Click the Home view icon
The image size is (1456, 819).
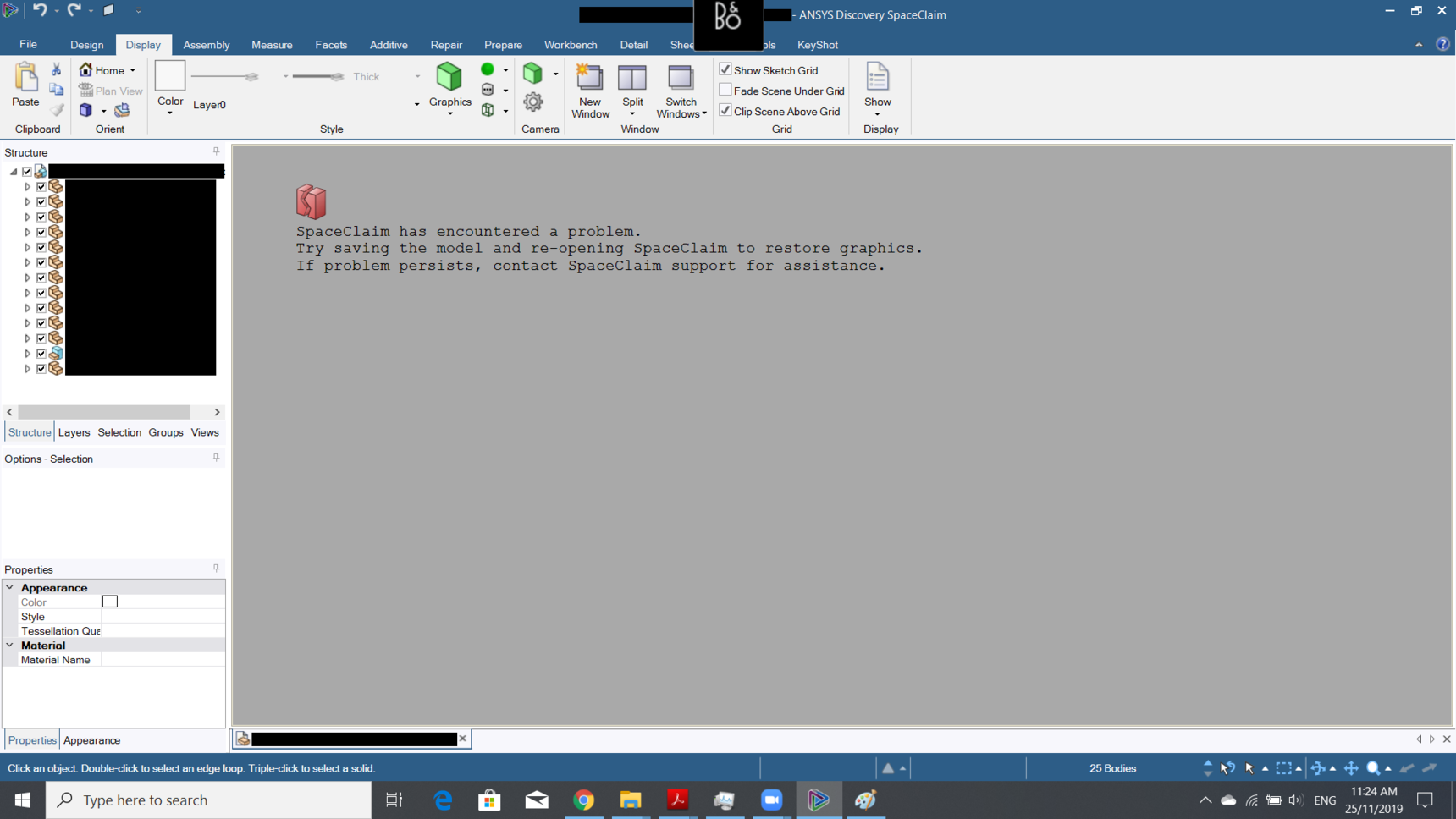click(x=85, y=69)
